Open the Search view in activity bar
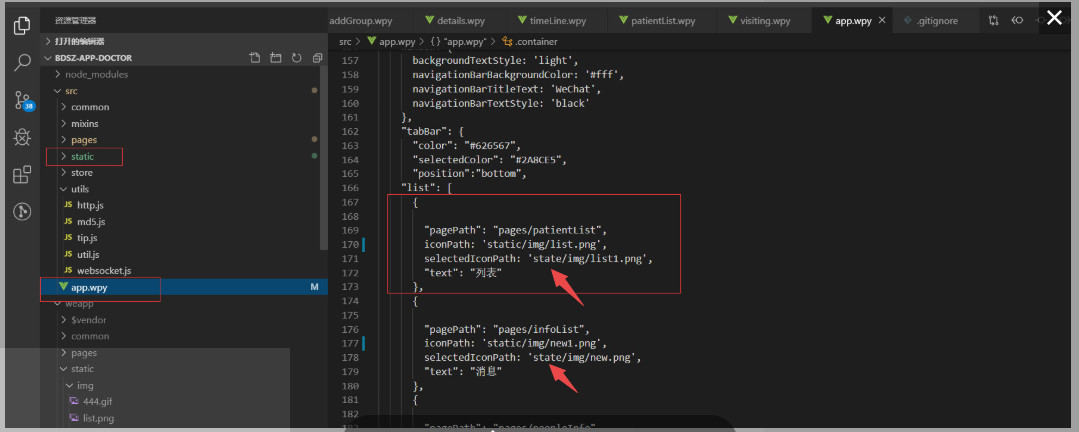This screenshot has width=1079, height=432. (x=22, y=63)
